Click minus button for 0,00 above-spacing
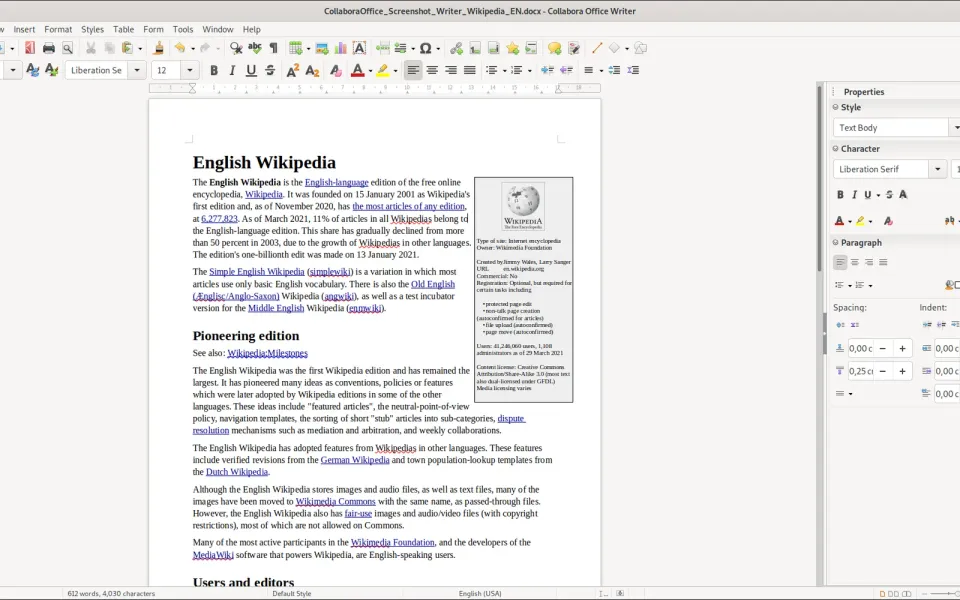960x600 pixels. (x=882, y=348)
